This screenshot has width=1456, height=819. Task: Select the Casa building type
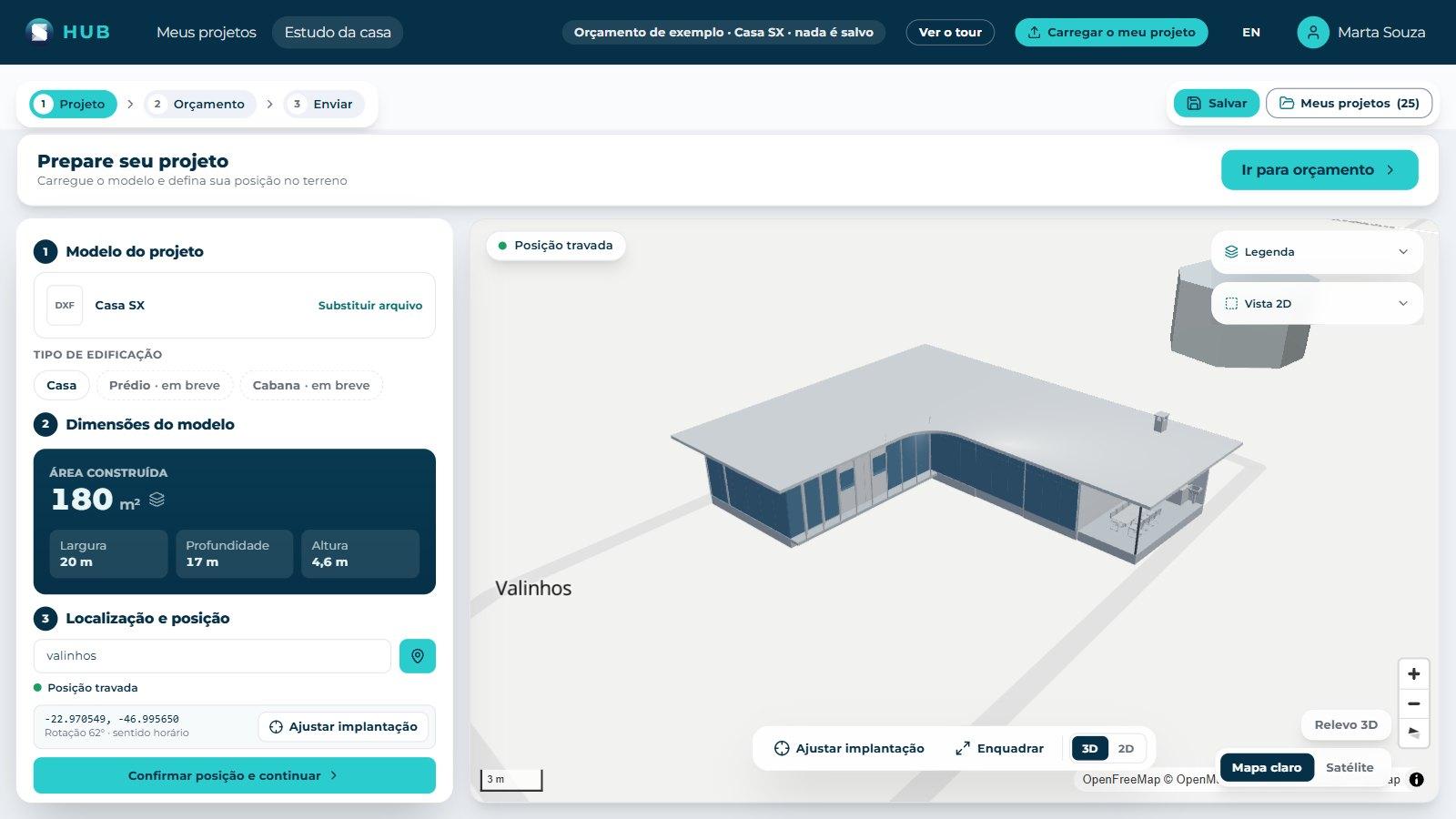62,386
